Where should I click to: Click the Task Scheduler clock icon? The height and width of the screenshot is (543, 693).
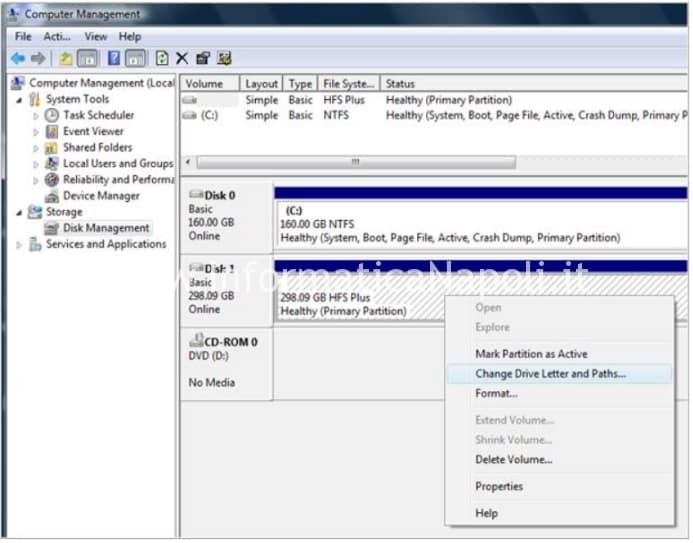click(x=52, y=116)
